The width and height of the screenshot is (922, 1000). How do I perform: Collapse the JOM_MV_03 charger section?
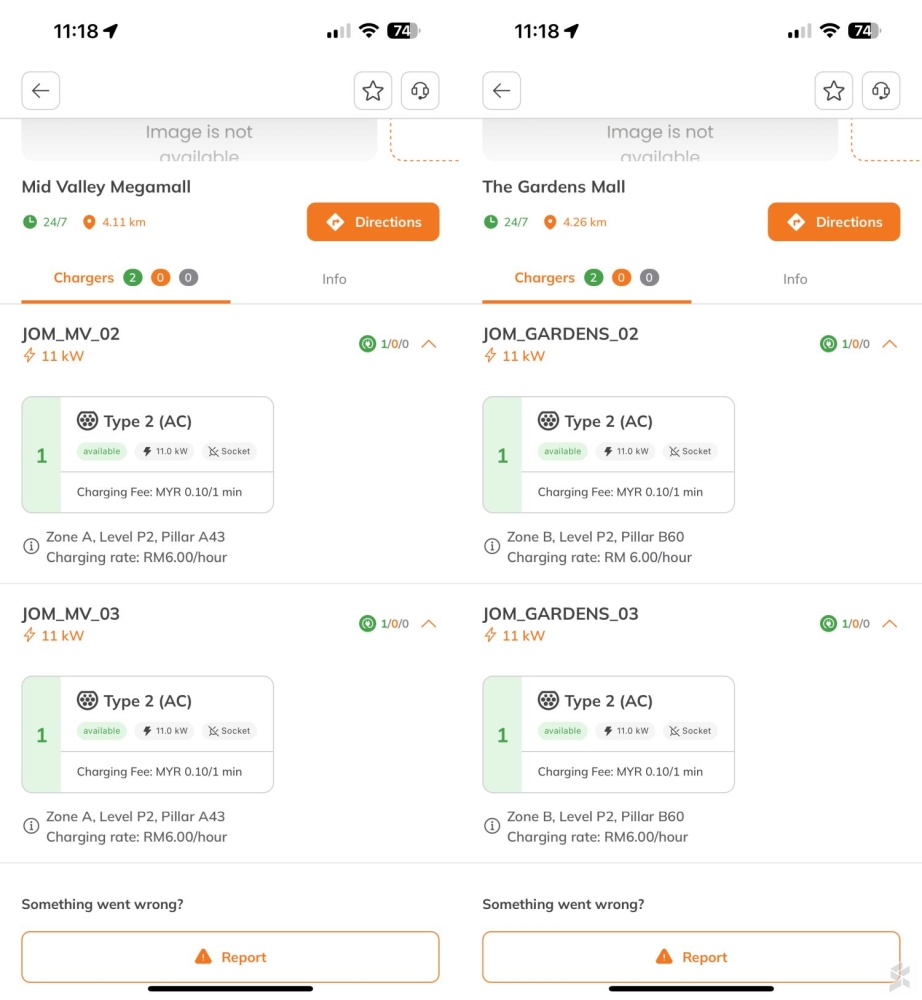tap(429, 624)
